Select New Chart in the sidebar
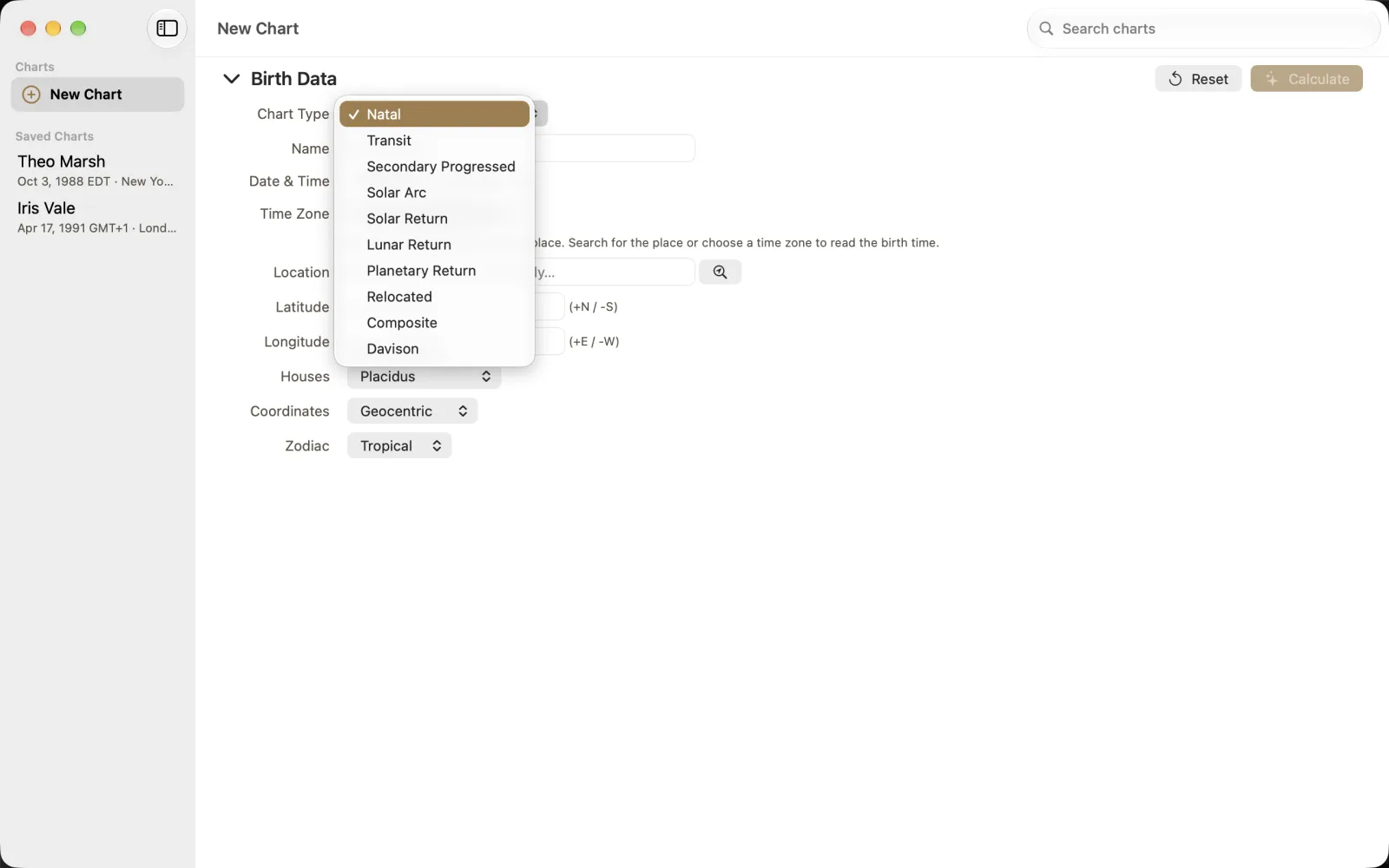1389x868 pixels. 97,95
